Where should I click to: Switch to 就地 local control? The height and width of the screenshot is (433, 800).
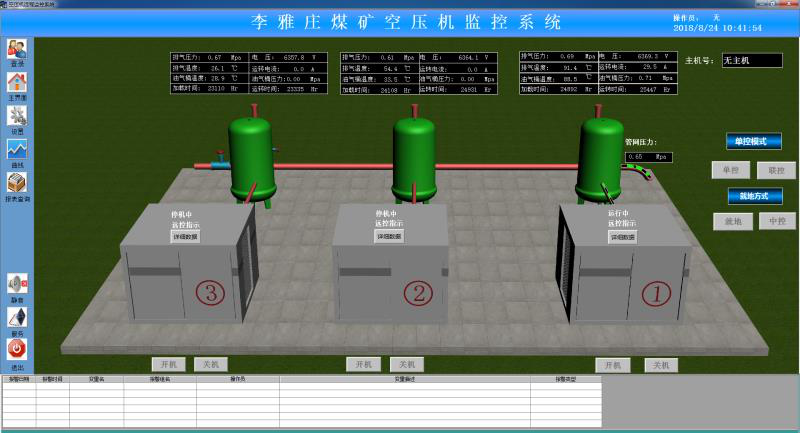pos(732,221)
